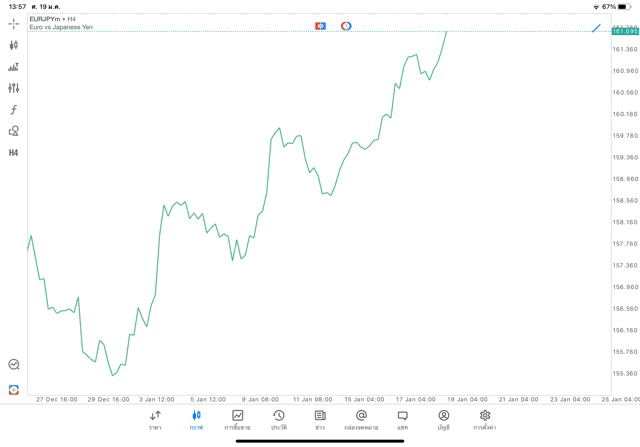Image resolution: width=640 pixels, height=447 pixels.
Task: Select the กราฟ chart tab
Action: pyautogui.click(x=196, y=420)
